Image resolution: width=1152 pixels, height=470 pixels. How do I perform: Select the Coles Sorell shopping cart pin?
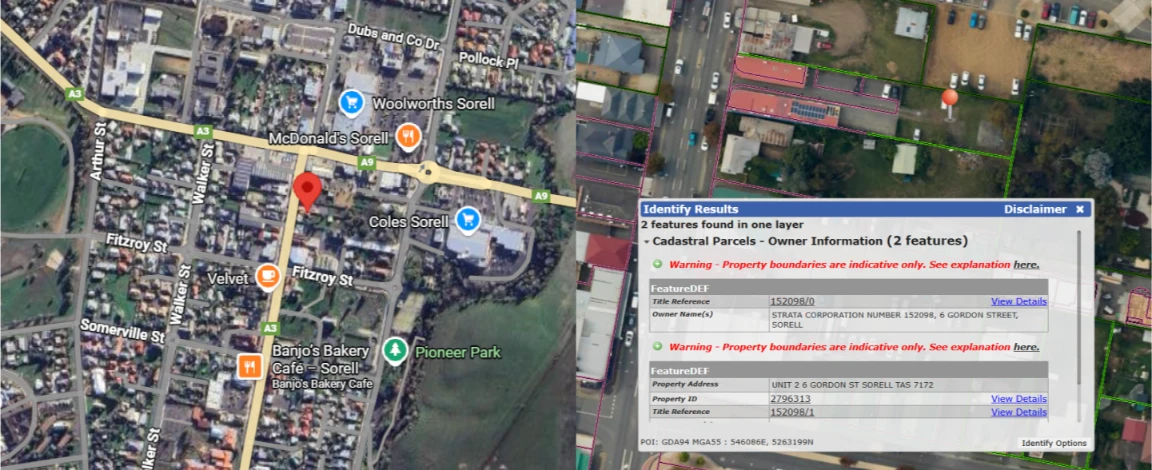(468, 220)
